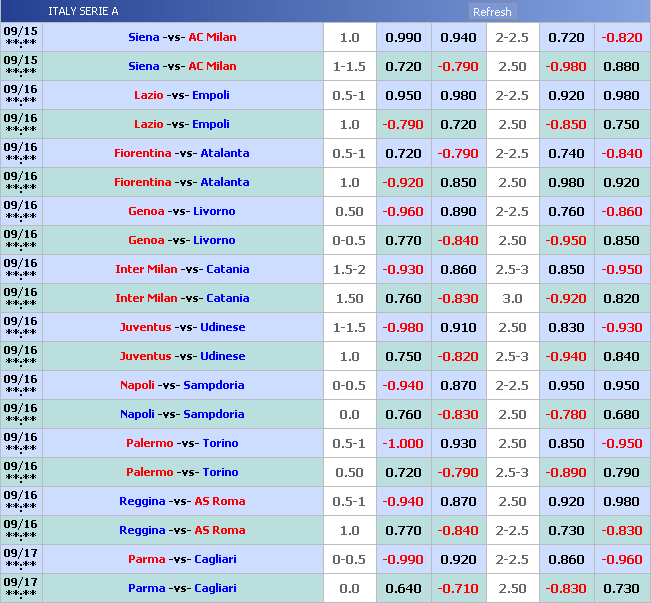Open Reggina in the 0.5-1 handicap row
651x603 pixels.
(143, 501)
